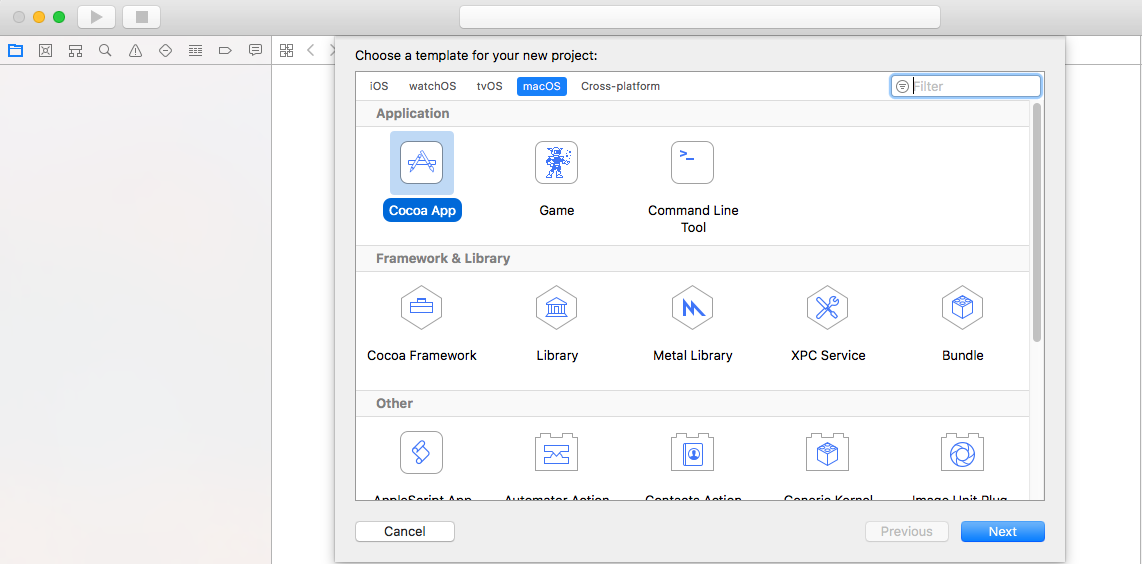The width and height of the screenshot is (1142, 564).
Task: Open the Symbol navigator
Action: coord(75,50)
